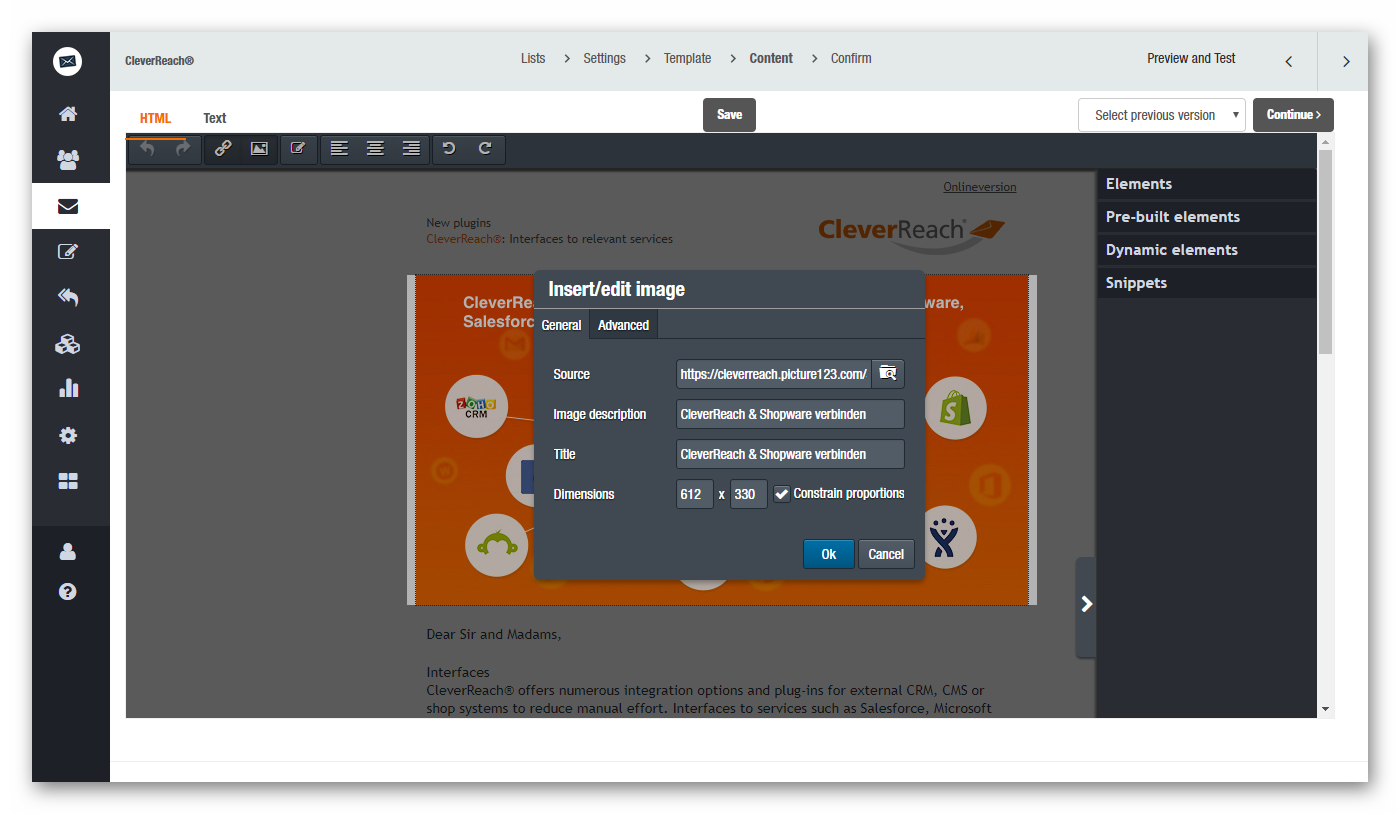Click the Source URL input field
Viewport: 1400px width, 814px height.
[x=774, y=374]
